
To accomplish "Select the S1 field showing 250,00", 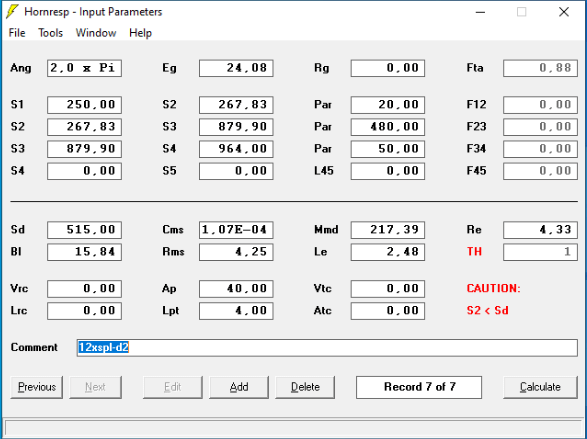I will [x=84, y=104].
